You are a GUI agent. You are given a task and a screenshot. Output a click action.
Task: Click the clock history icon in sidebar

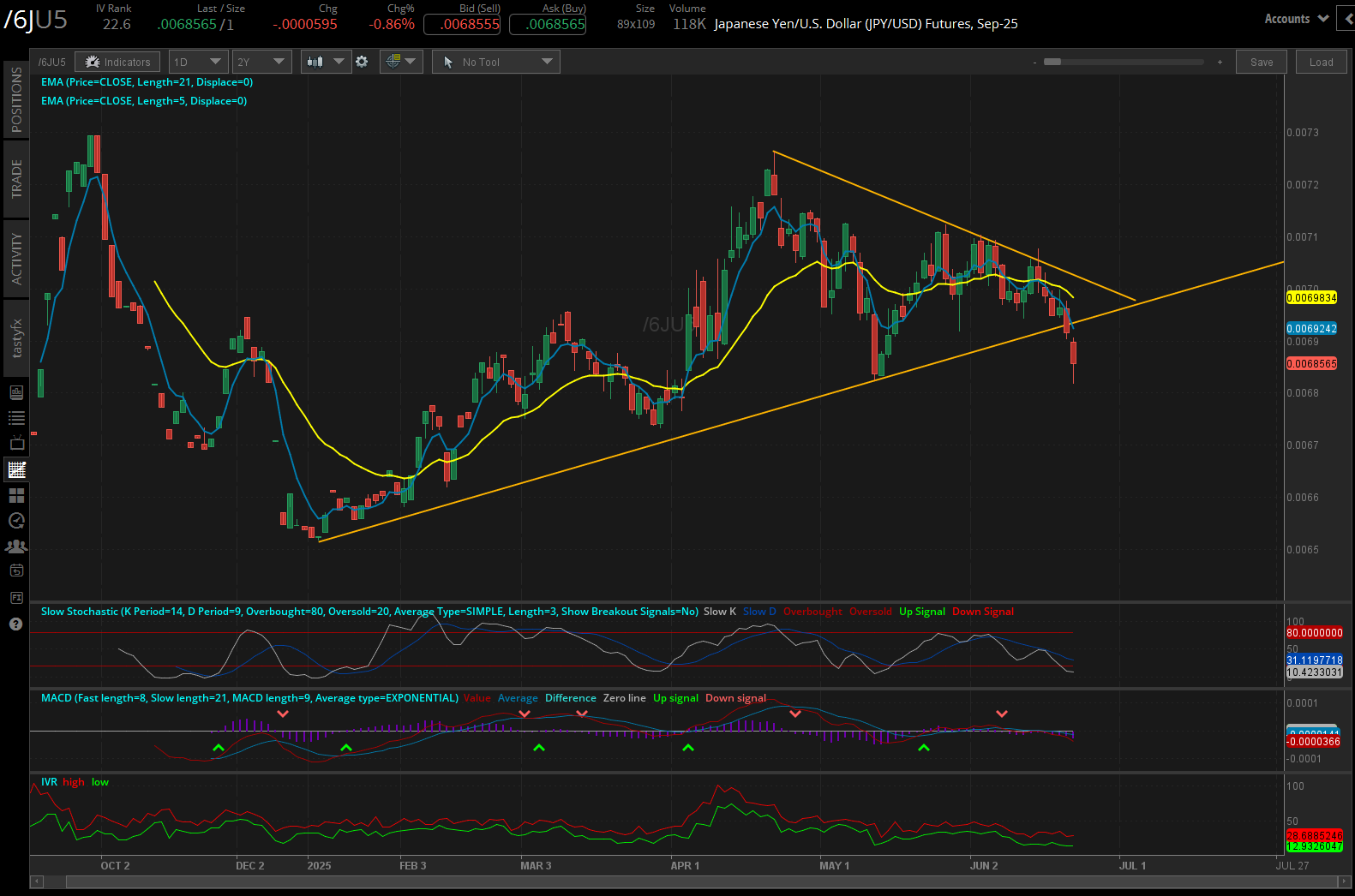(16, 521)
